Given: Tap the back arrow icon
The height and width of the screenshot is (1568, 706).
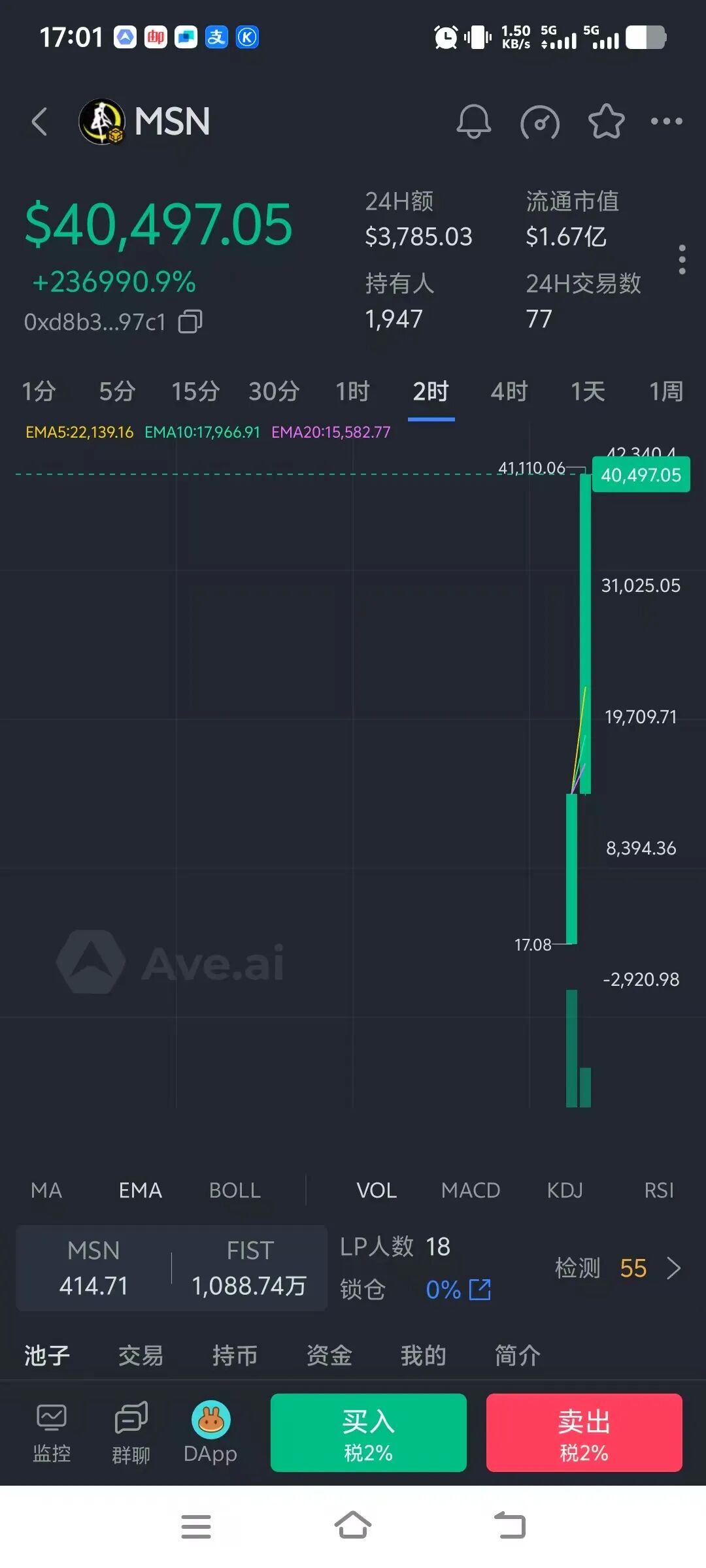Looking at the screenshot, I should 40,122.
